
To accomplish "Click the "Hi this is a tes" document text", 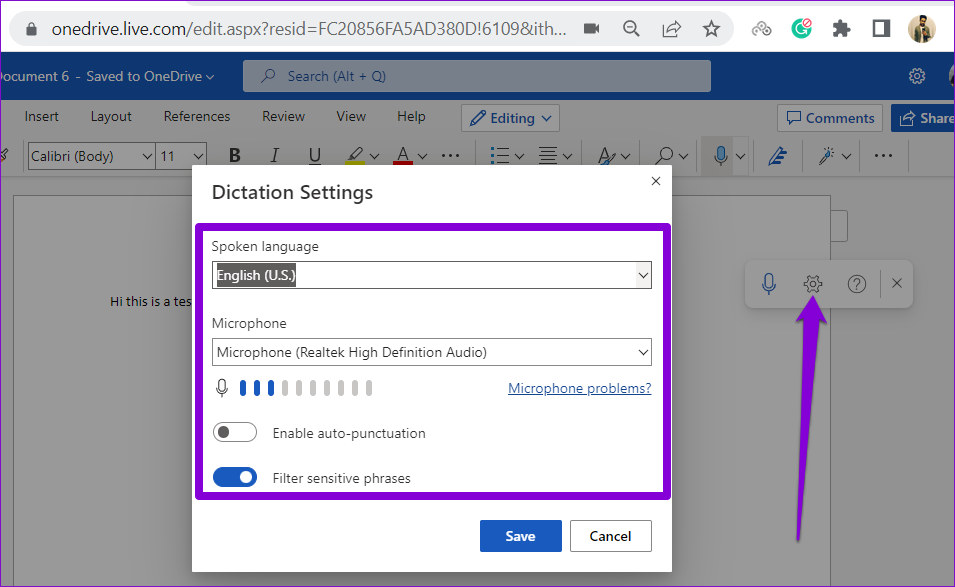I will pos(150,301).
